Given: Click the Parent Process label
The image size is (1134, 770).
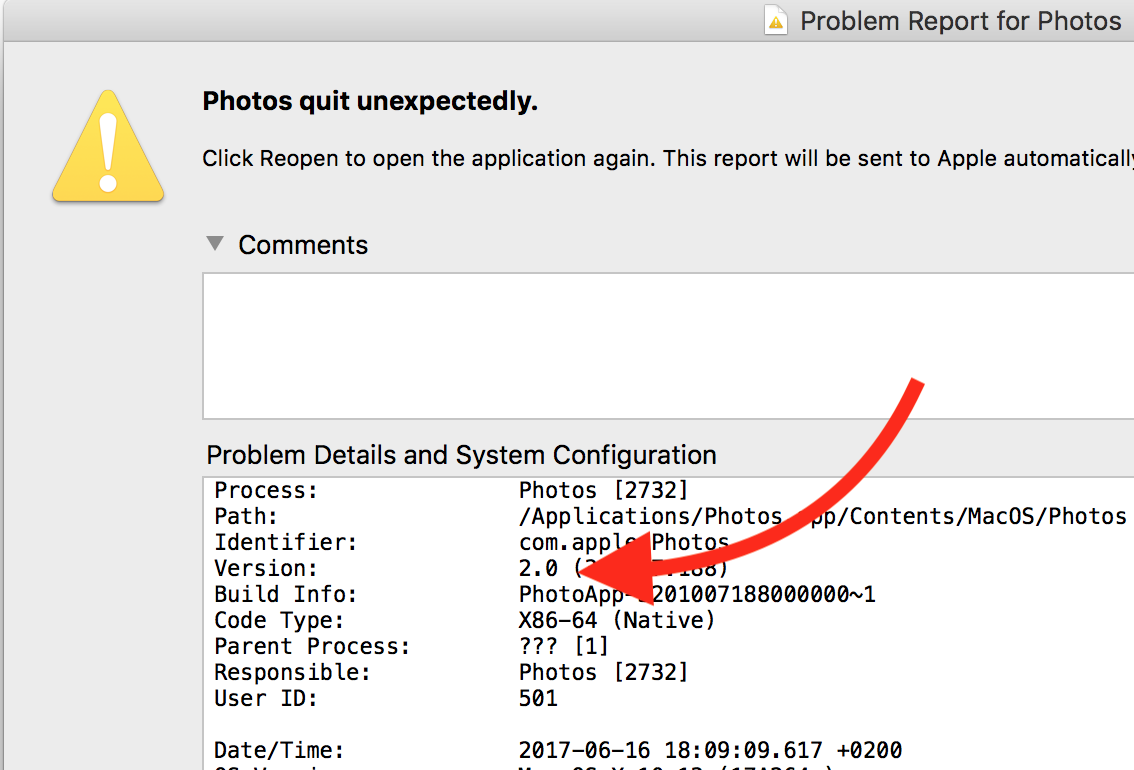Looking at the screenshot, I should click(x=312, y=646).
